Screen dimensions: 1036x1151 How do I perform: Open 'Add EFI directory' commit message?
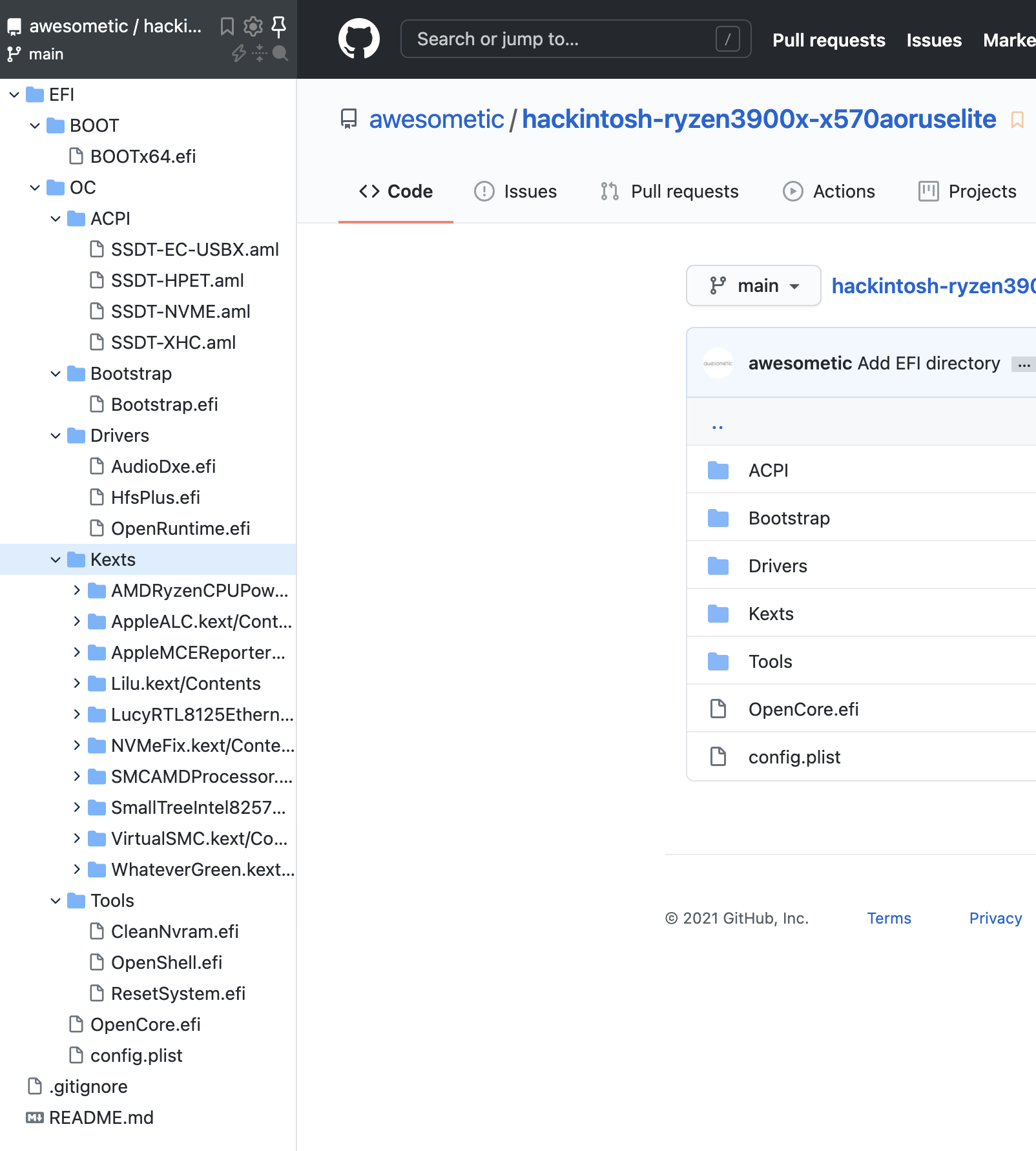pyautogui.click(x=929, y=363)
